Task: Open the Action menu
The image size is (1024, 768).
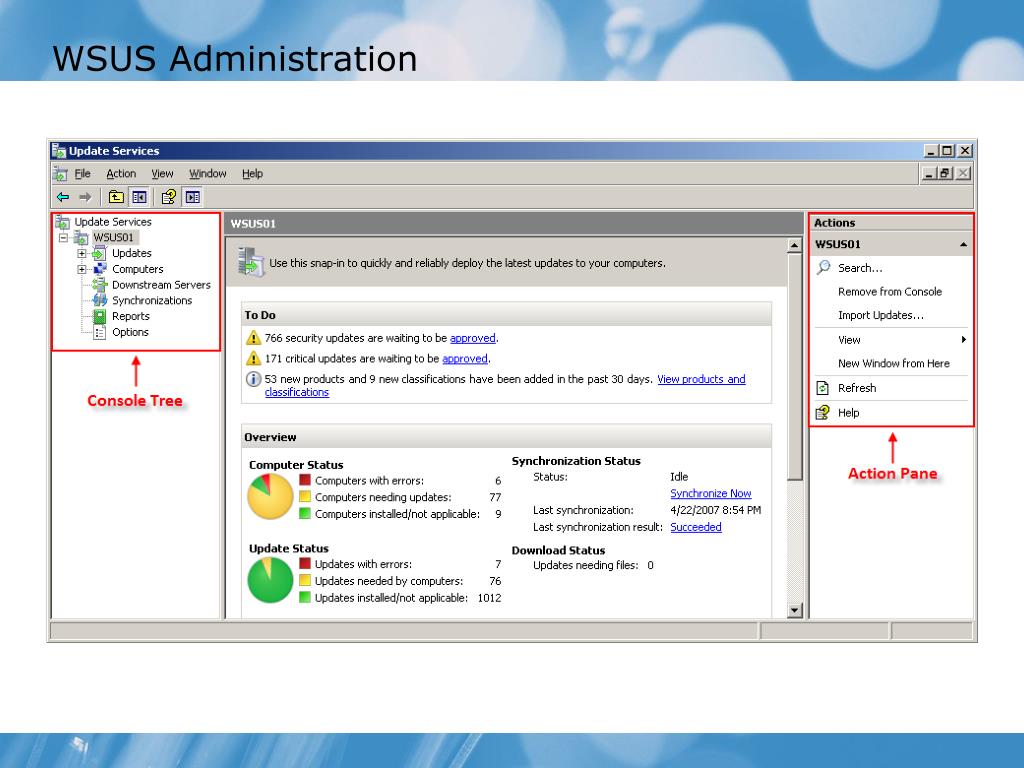Action: click(121, 174)
